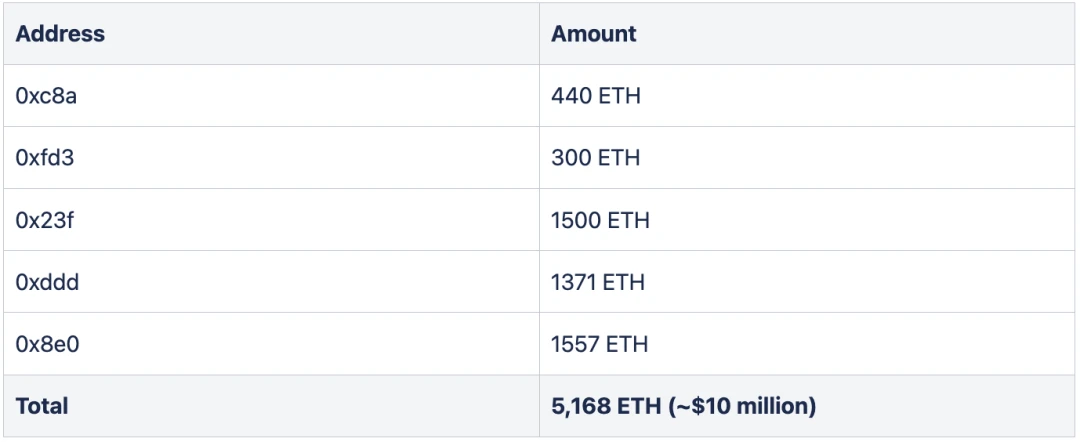Screen dimensions: 1080x442
Task: Click the ETH unit beside 440
Action: 619,96
